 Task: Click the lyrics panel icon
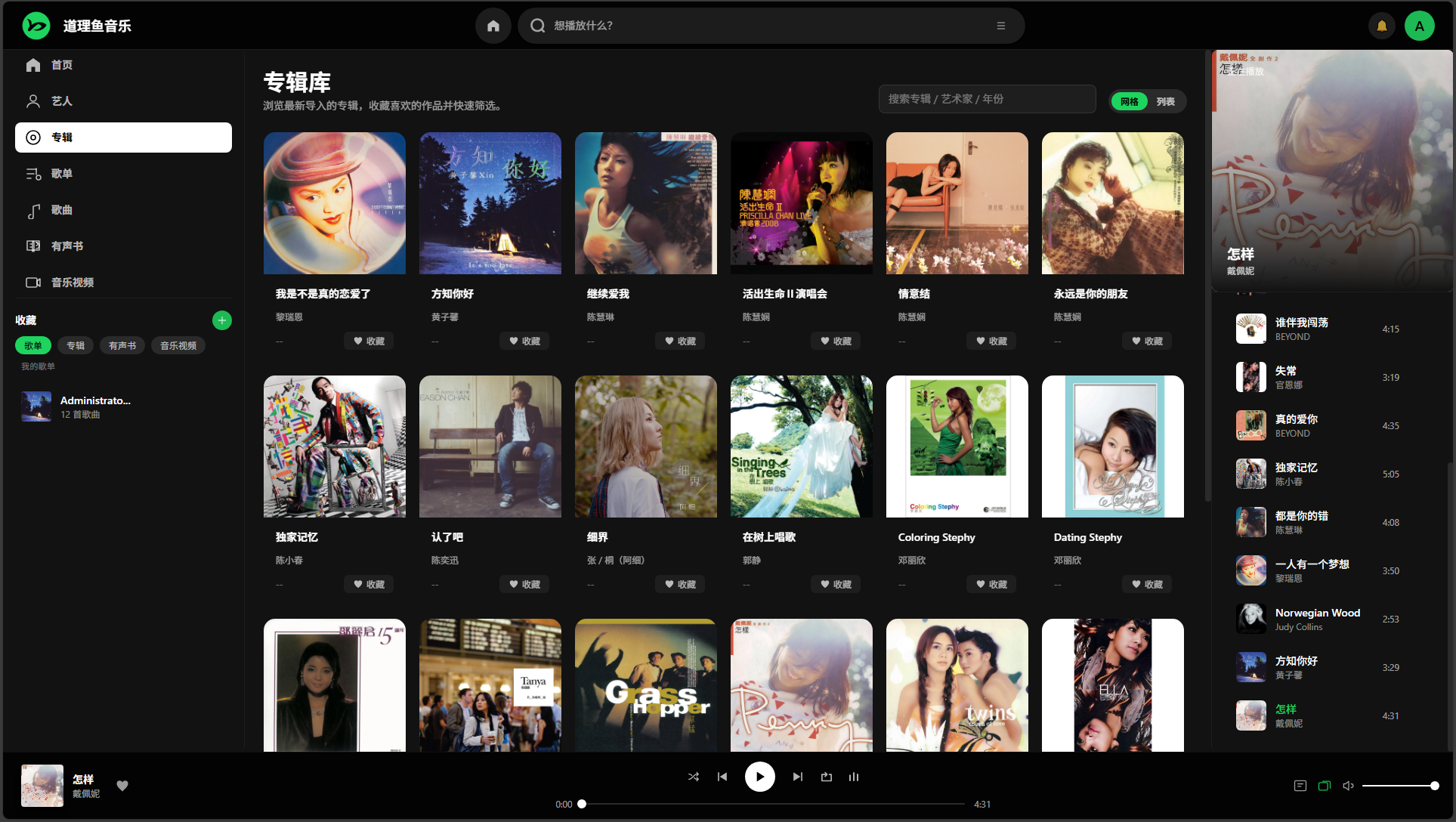pyautogui.click(x=1300, y=786)
